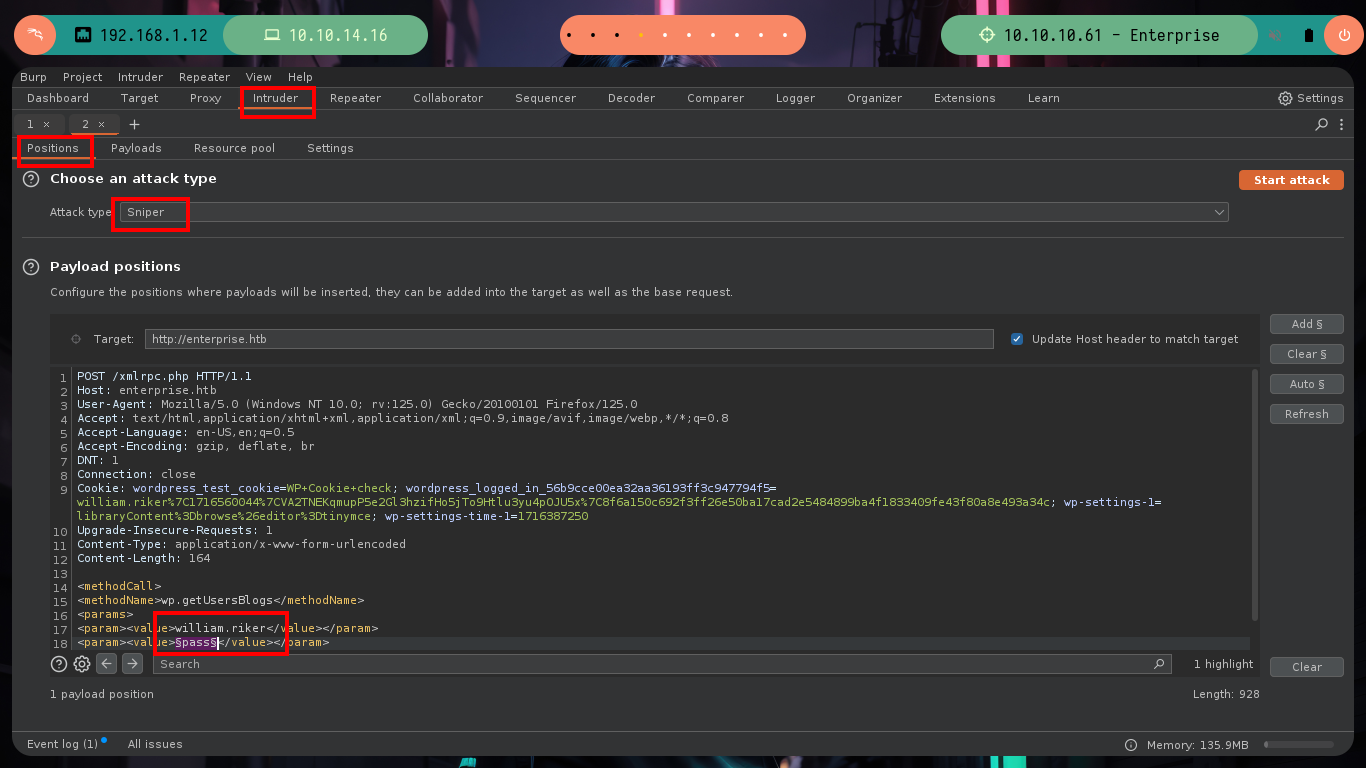Viewport: 1366px width, 768px height.
Task: Click the target crosshair icon beside 10.10.10.61
Action: point(987,35)
